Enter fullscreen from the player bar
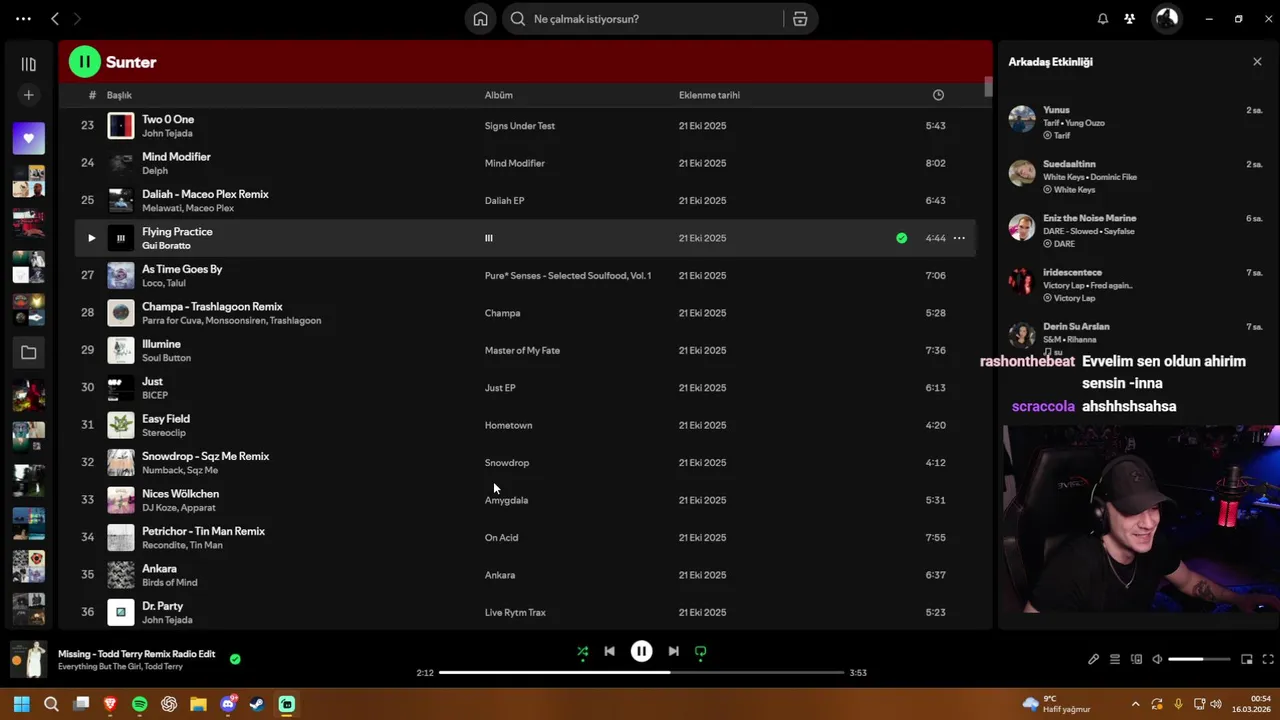 [1268, 659]
